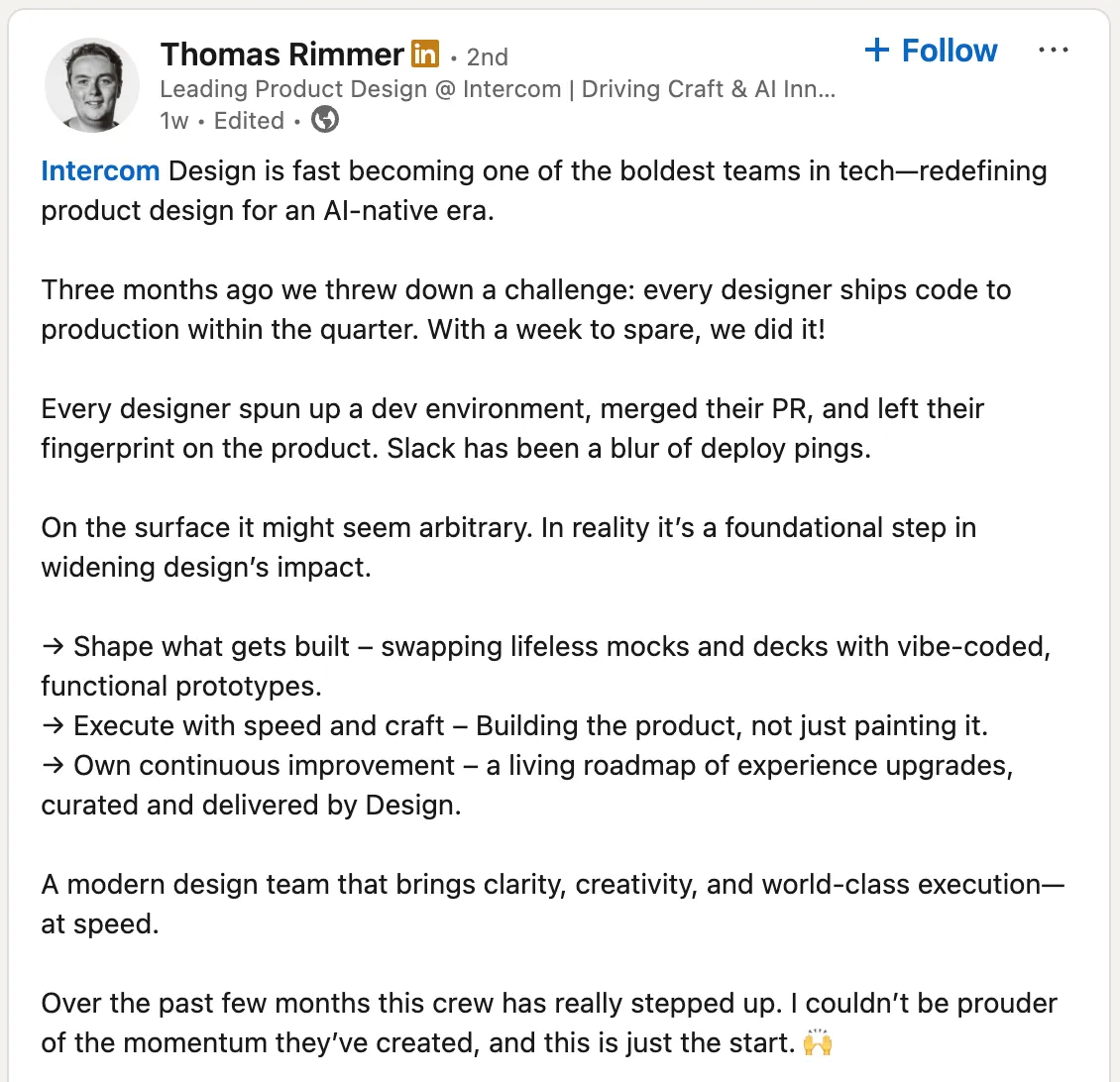Click the arrow before 'Own continuous improvement'
Image resolution: width=1120 pixels, height=1082 pixels.
[53, 766]
